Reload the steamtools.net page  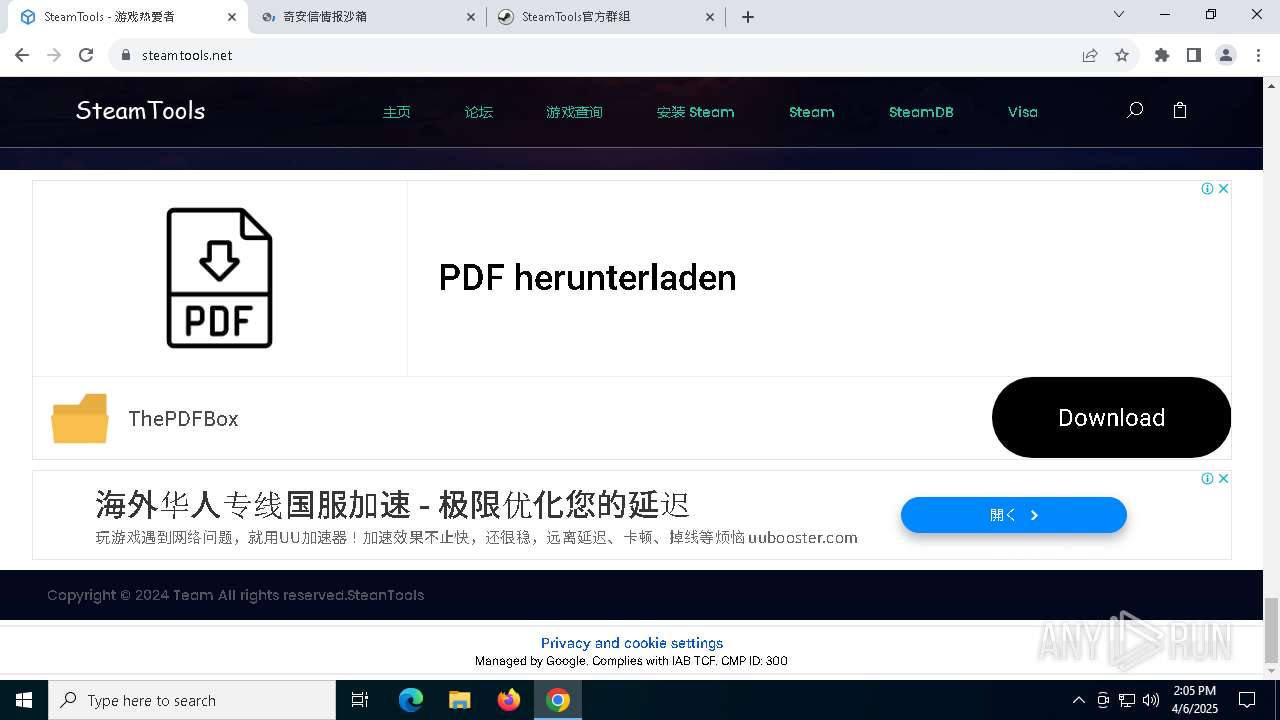click(86, 55)
